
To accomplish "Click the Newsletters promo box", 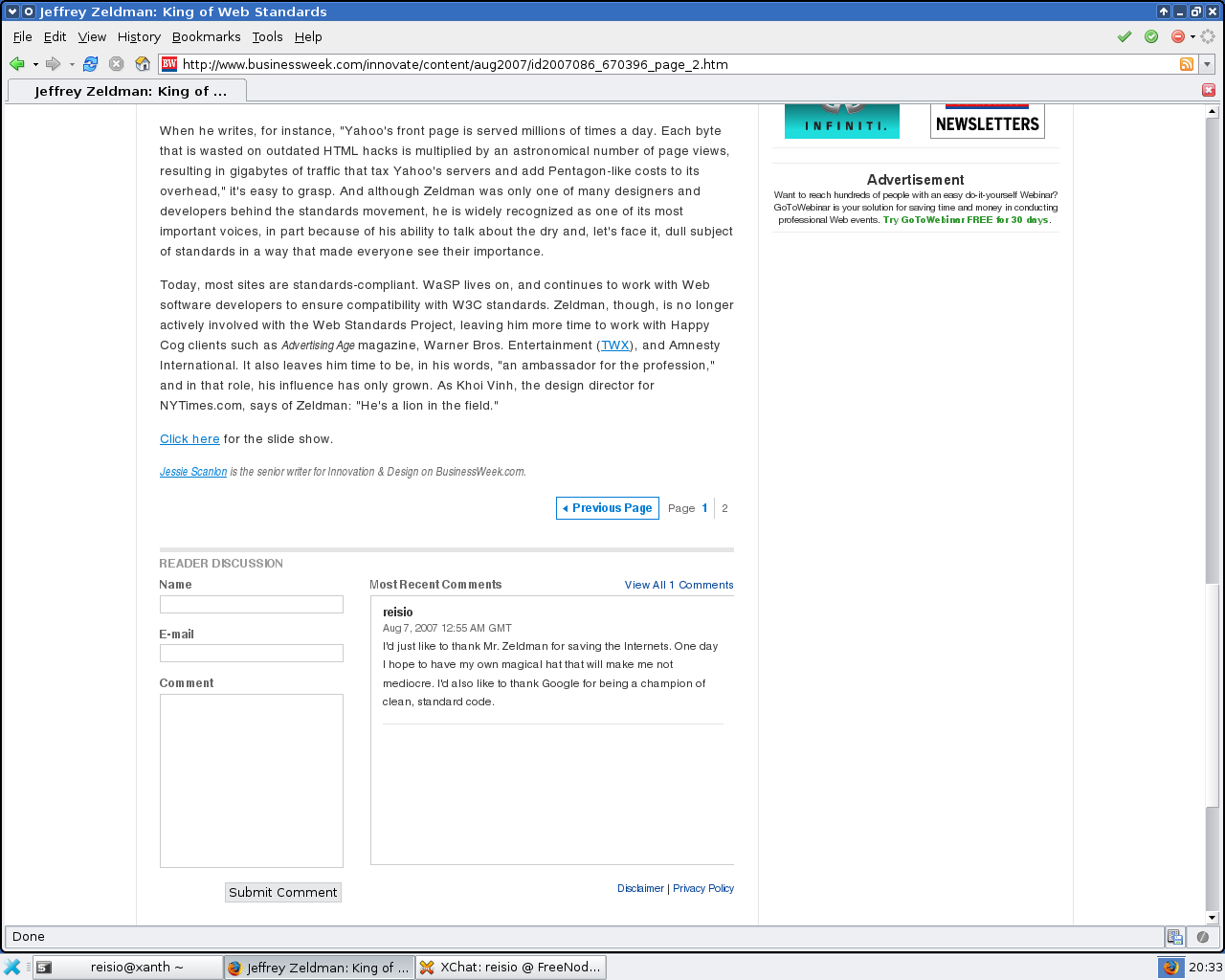I will click(988, 122).
